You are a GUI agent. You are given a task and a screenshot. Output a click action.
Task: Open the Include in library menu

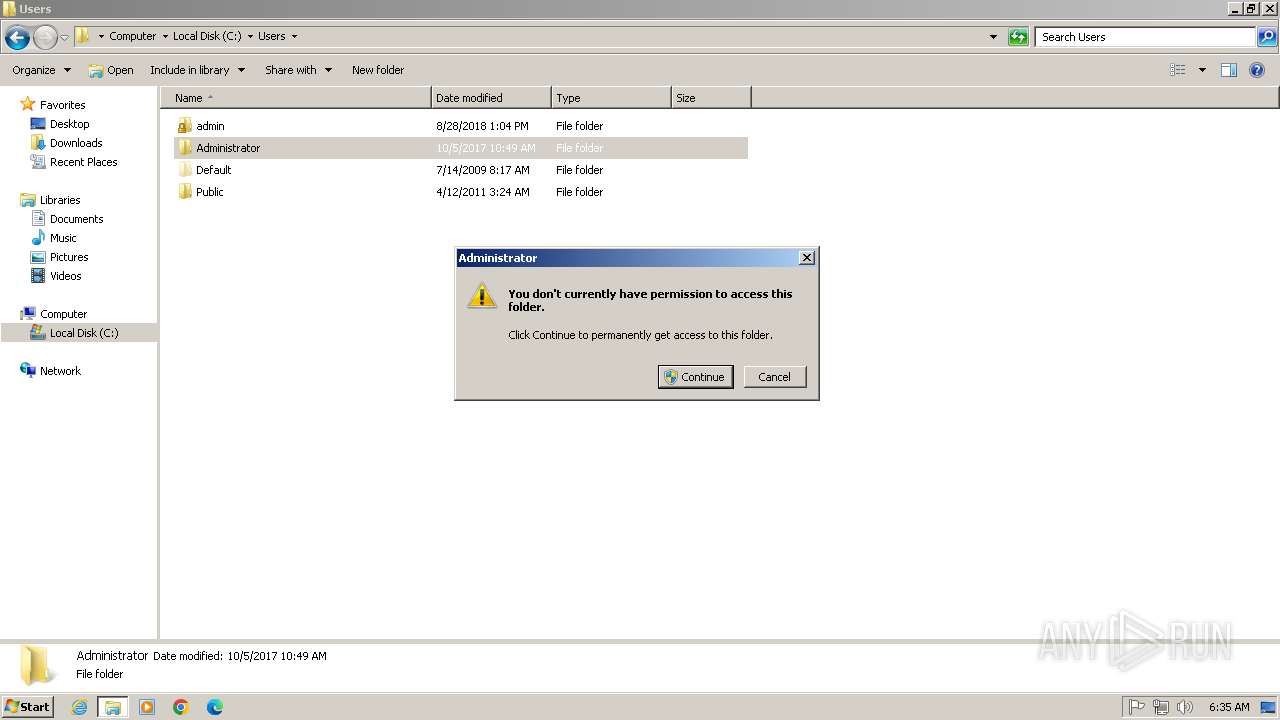click(x=197, y=70)
